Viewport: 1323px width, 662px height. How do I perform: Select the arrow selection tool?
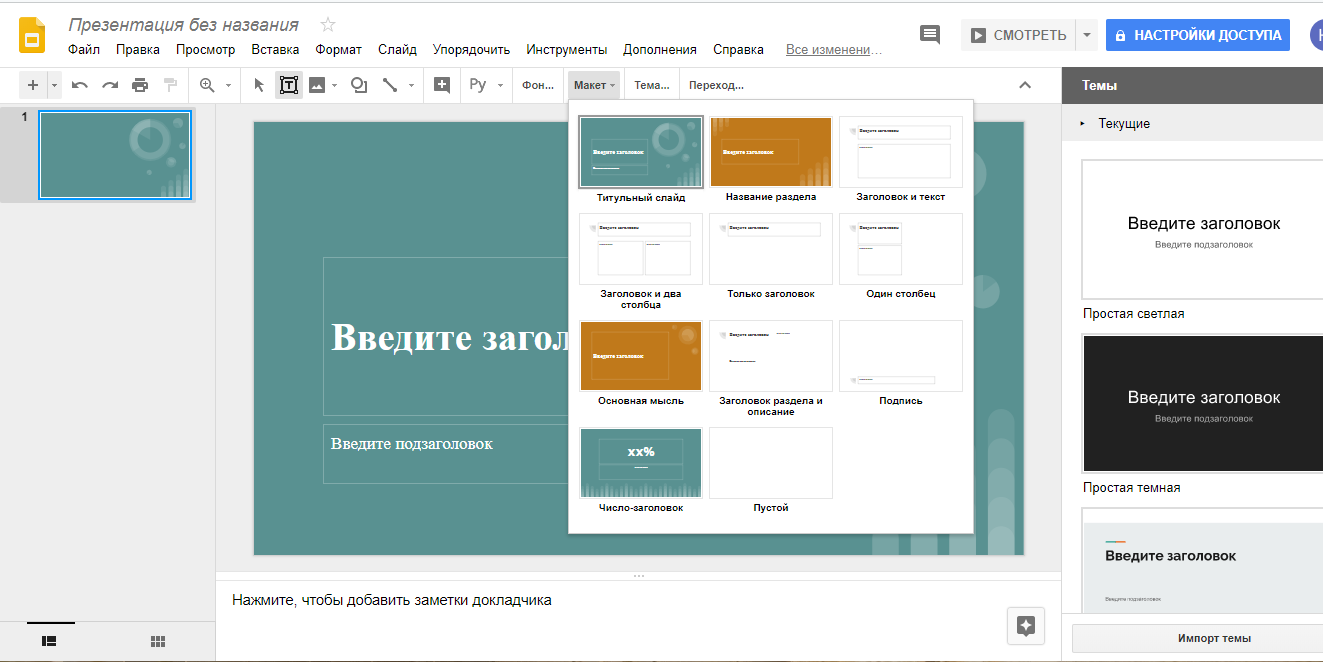[257, 84]
